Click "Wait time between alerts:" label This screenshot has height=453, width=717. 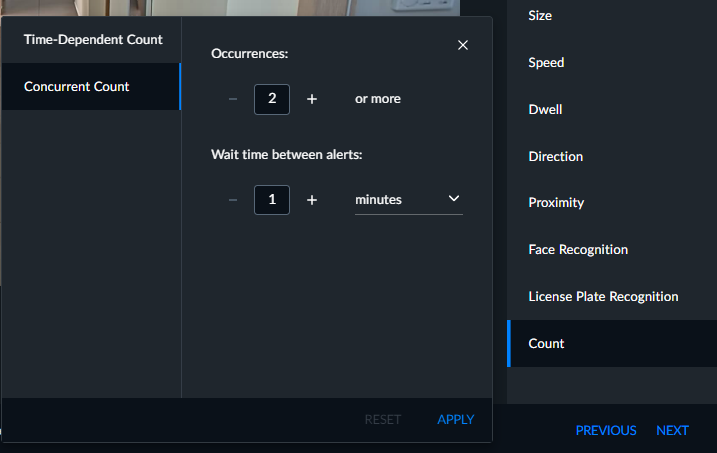pos(287,155)
